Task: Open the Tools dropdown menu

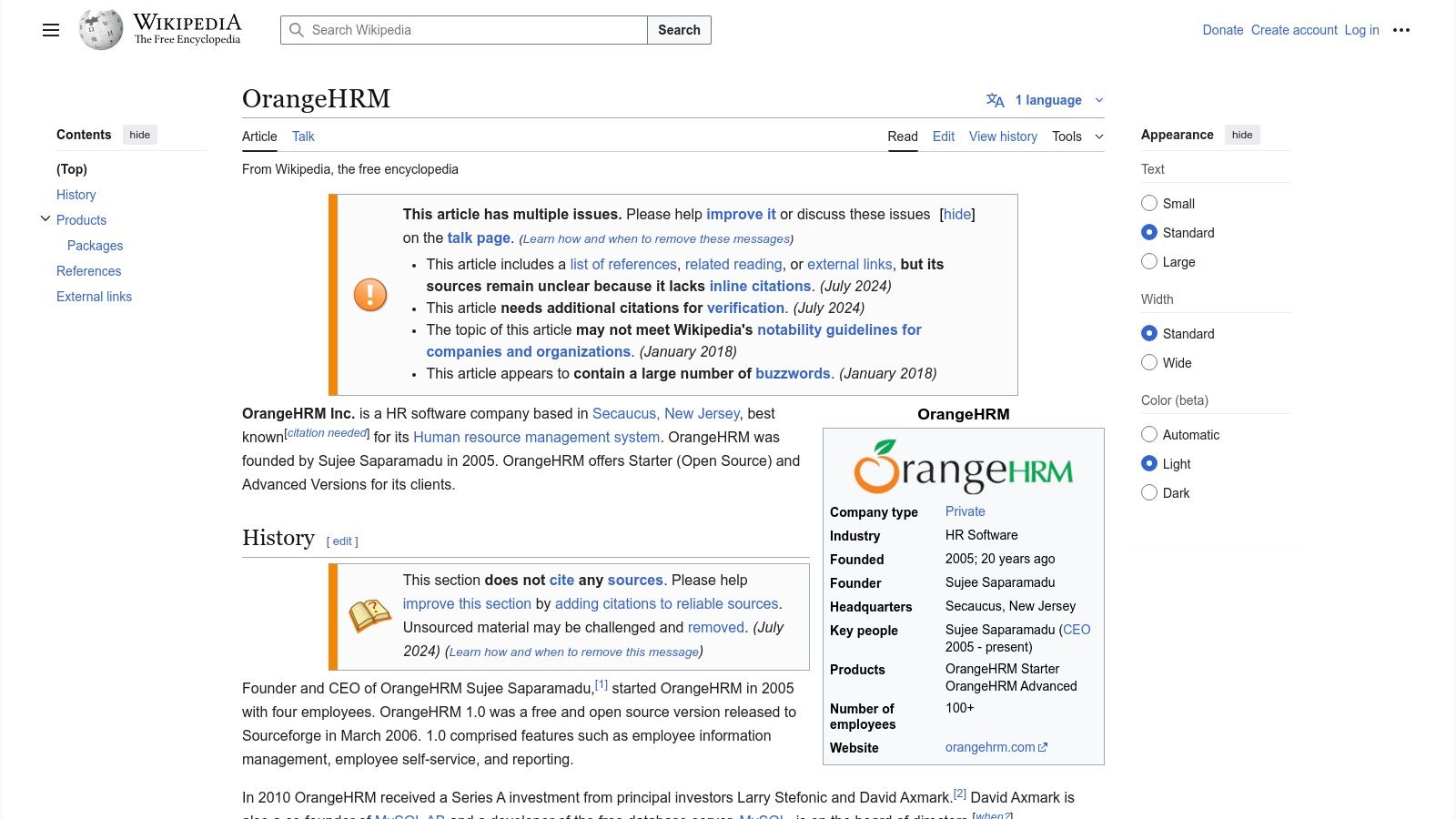Action: [1077, 136]
